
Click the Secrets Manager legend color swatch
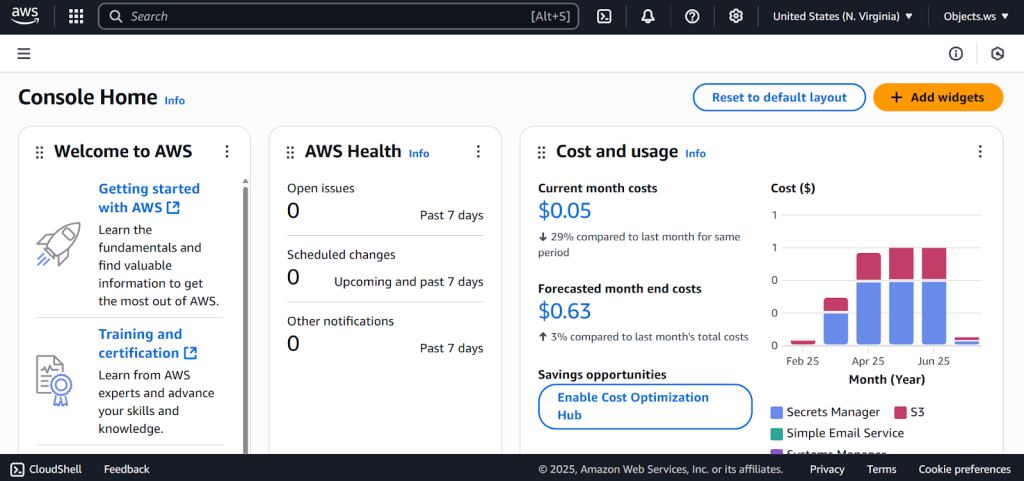[x=777, y=412]
